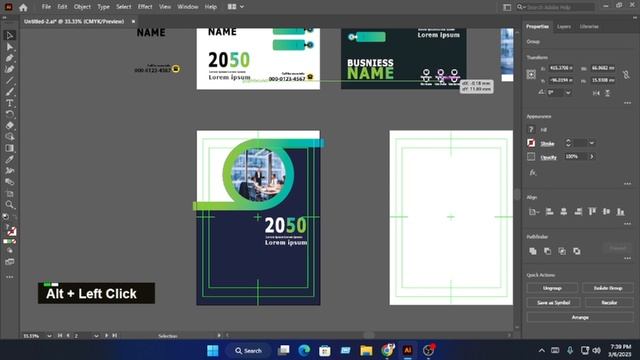640x360 pixels.
Task: Open the Effect menu
Action: (144, 7)
